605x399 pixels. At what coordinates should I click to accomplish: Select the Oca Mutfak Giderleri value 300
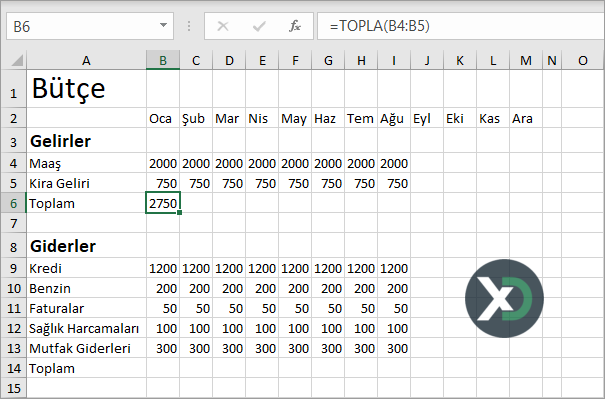click(x=163, y=348)
